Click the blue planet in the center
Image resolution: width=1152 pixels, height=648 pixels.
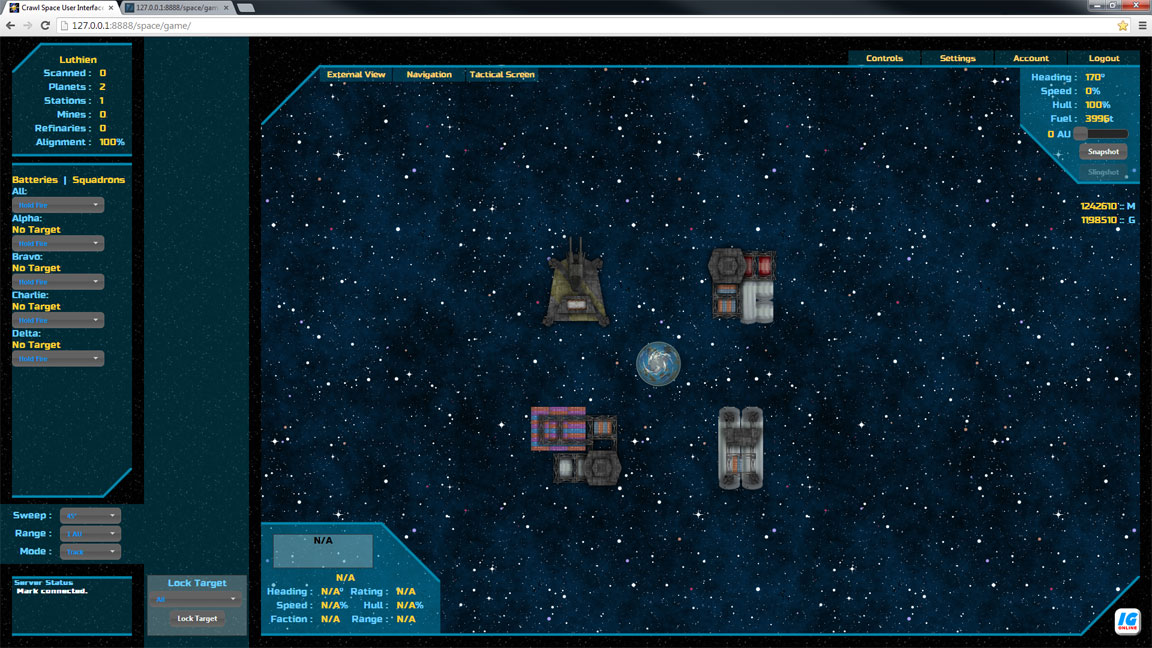pyautogui.click(x=658, y=364)
